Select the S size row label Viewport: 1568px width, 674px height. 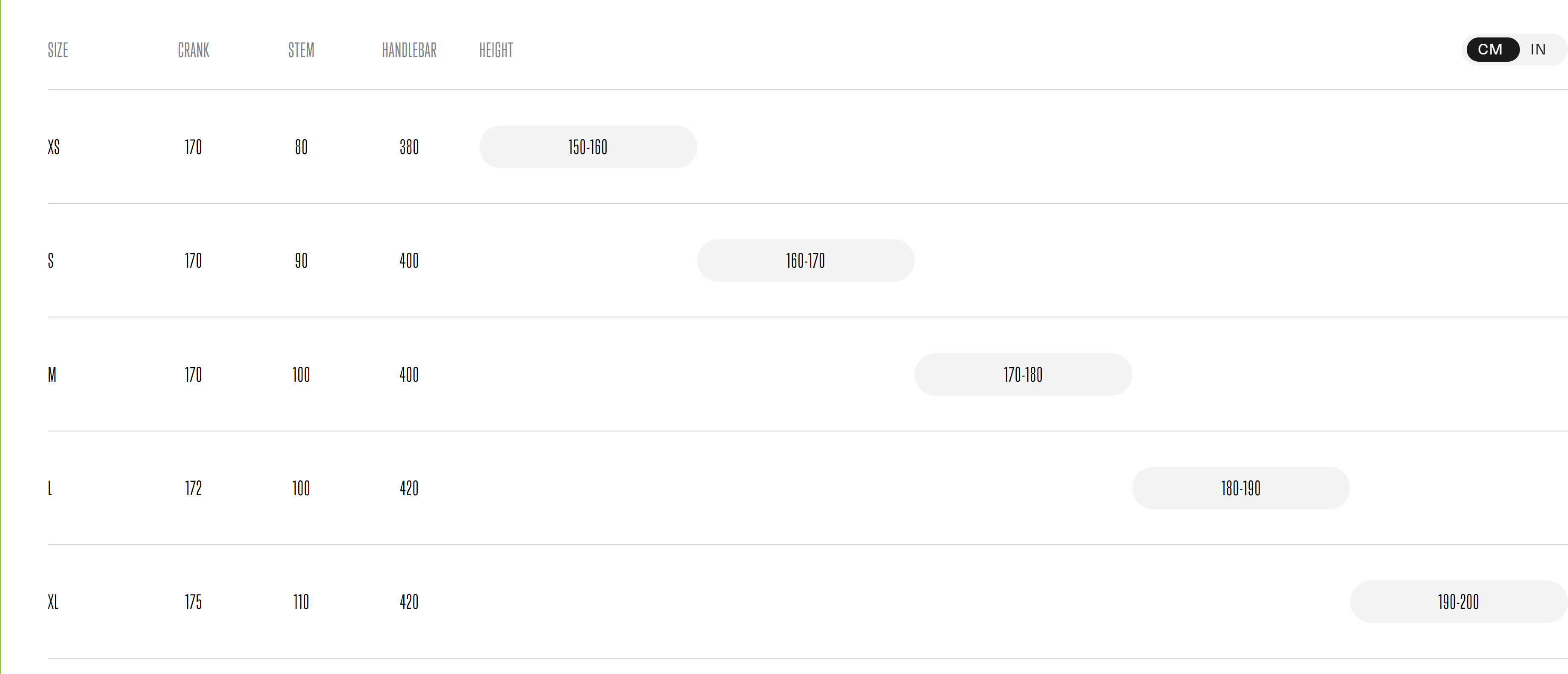coord(51,260)
